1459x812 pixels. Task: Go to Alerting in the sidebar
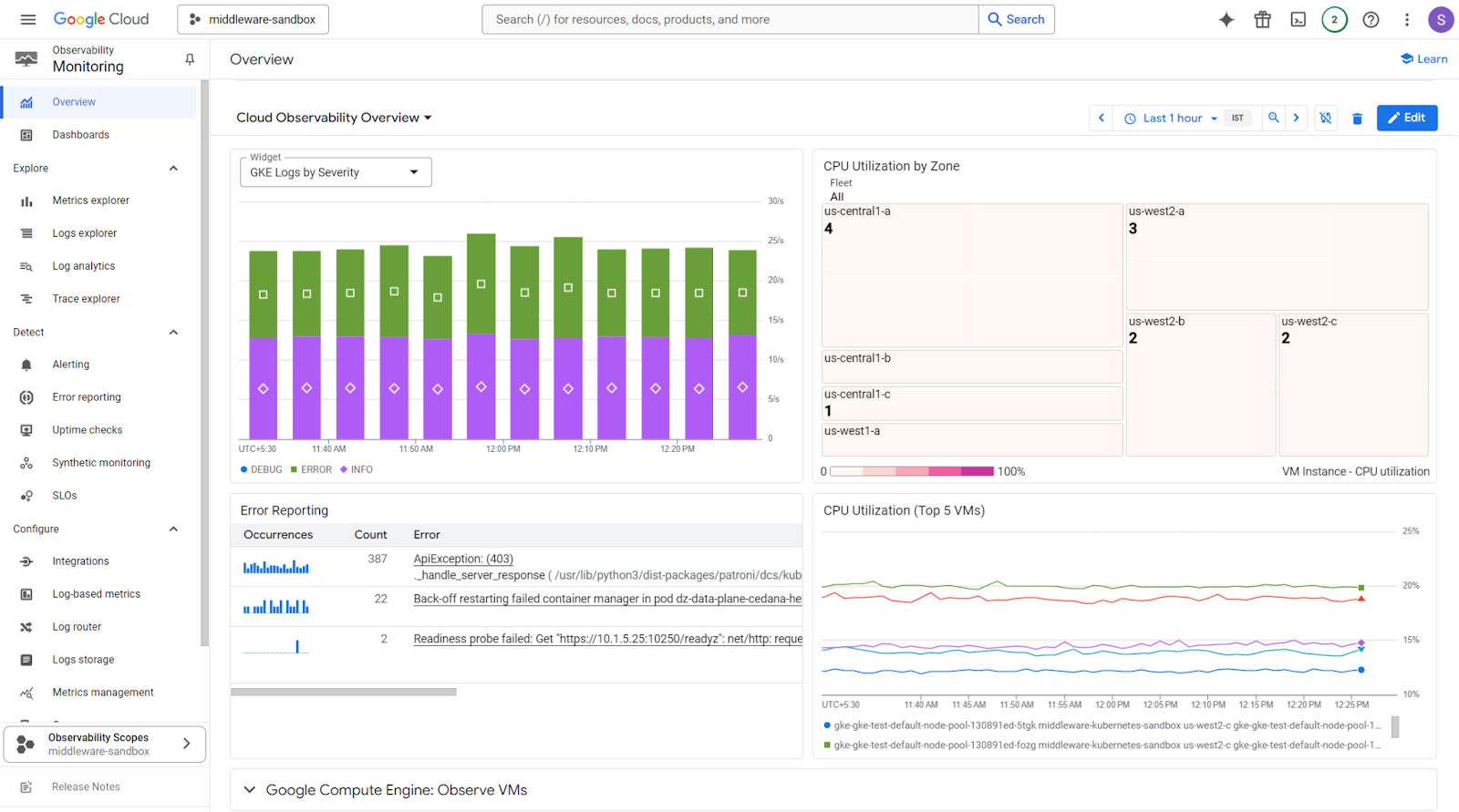coord(70,365)
